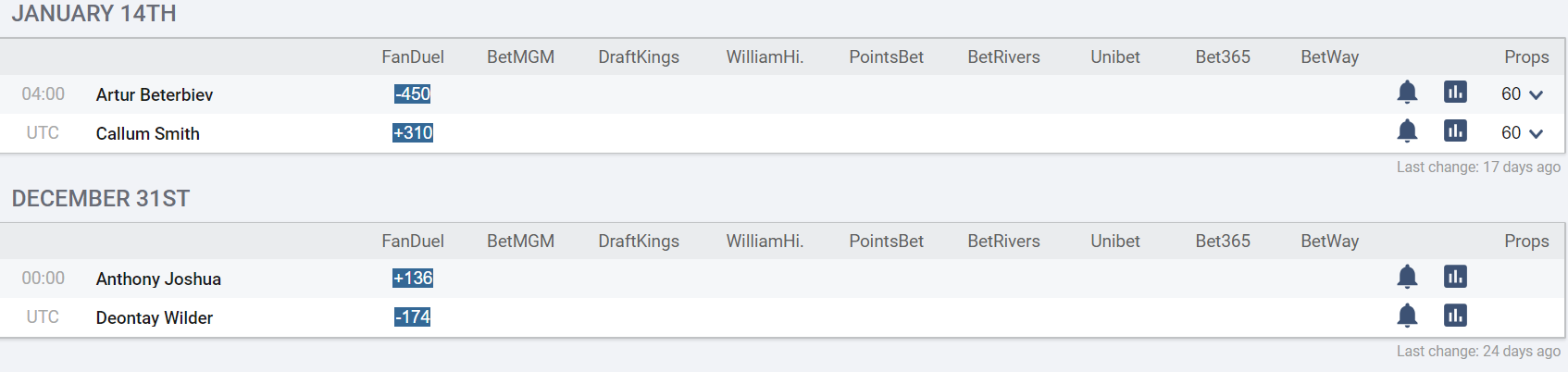This screenshot has height=372, width=1568.
Task: Click FanDuel -174 odds for Deontay Wilder
Action: pos(413,317)
